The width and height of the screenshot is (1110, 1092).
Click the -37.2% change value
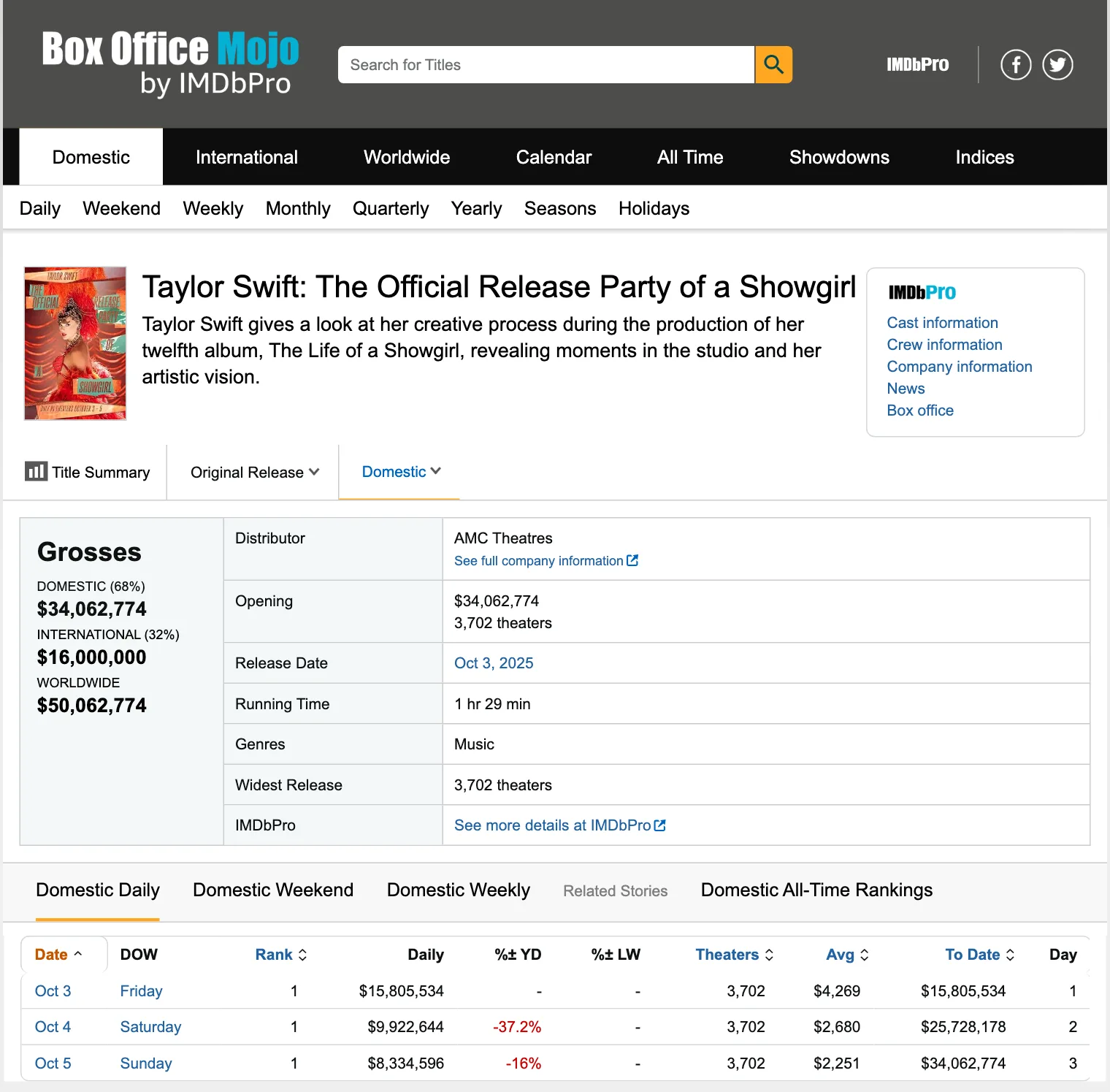[x=517, y=1027]
